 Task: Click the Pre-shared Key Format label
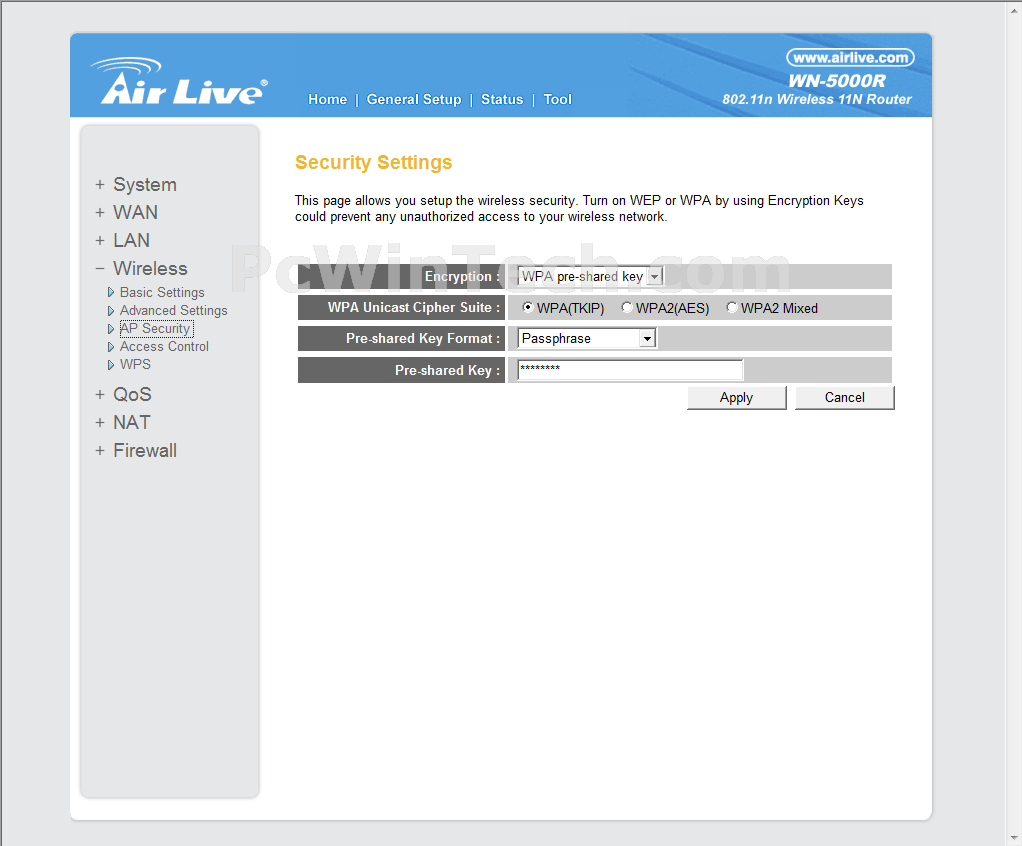click(x=423, y=339)
